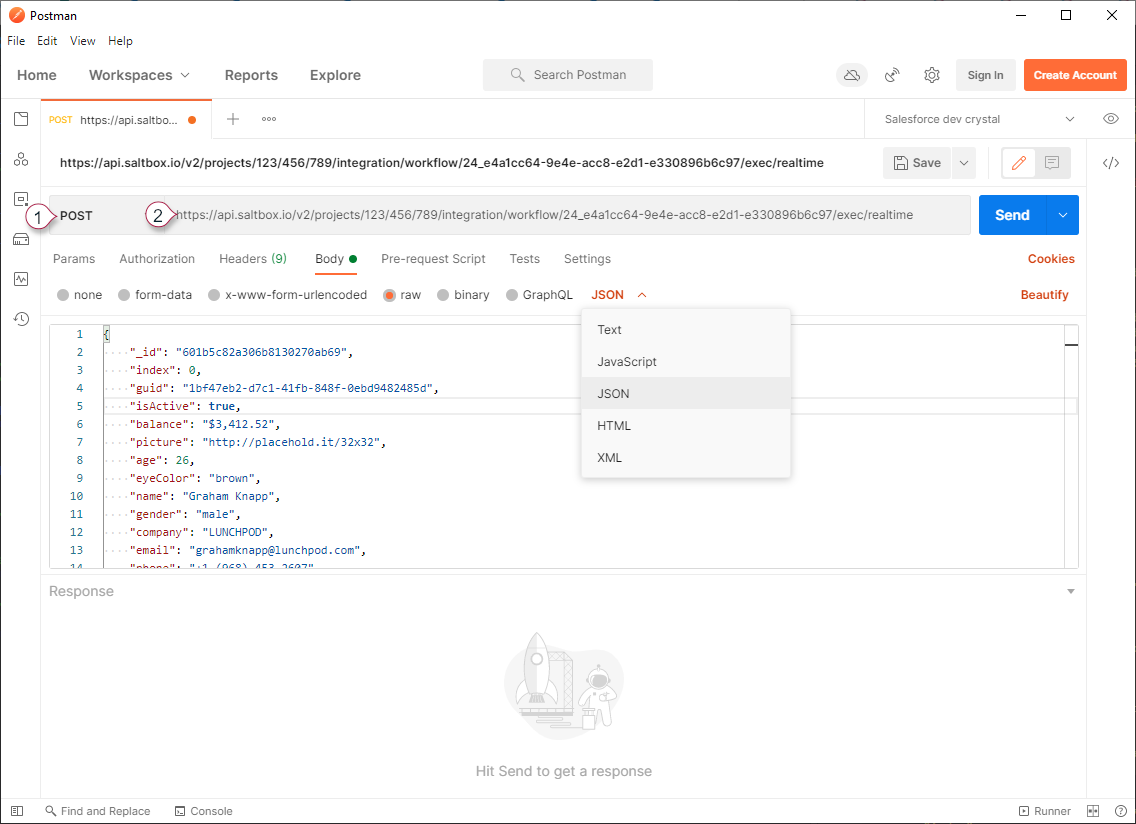The image size is (1136, 824).
Task: Open the View menu
Action: 83,41
